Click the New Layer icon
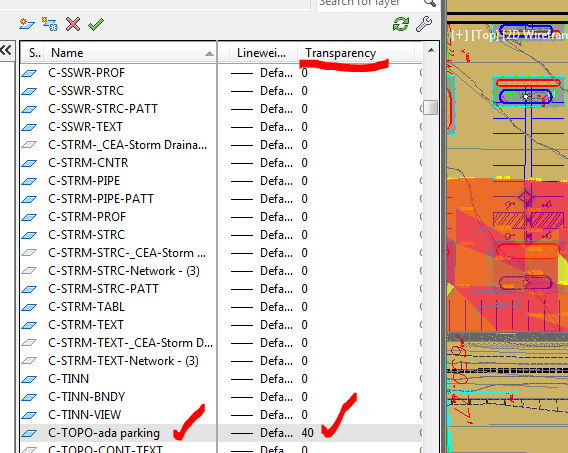The image size is (568, 453). [27, 24]
